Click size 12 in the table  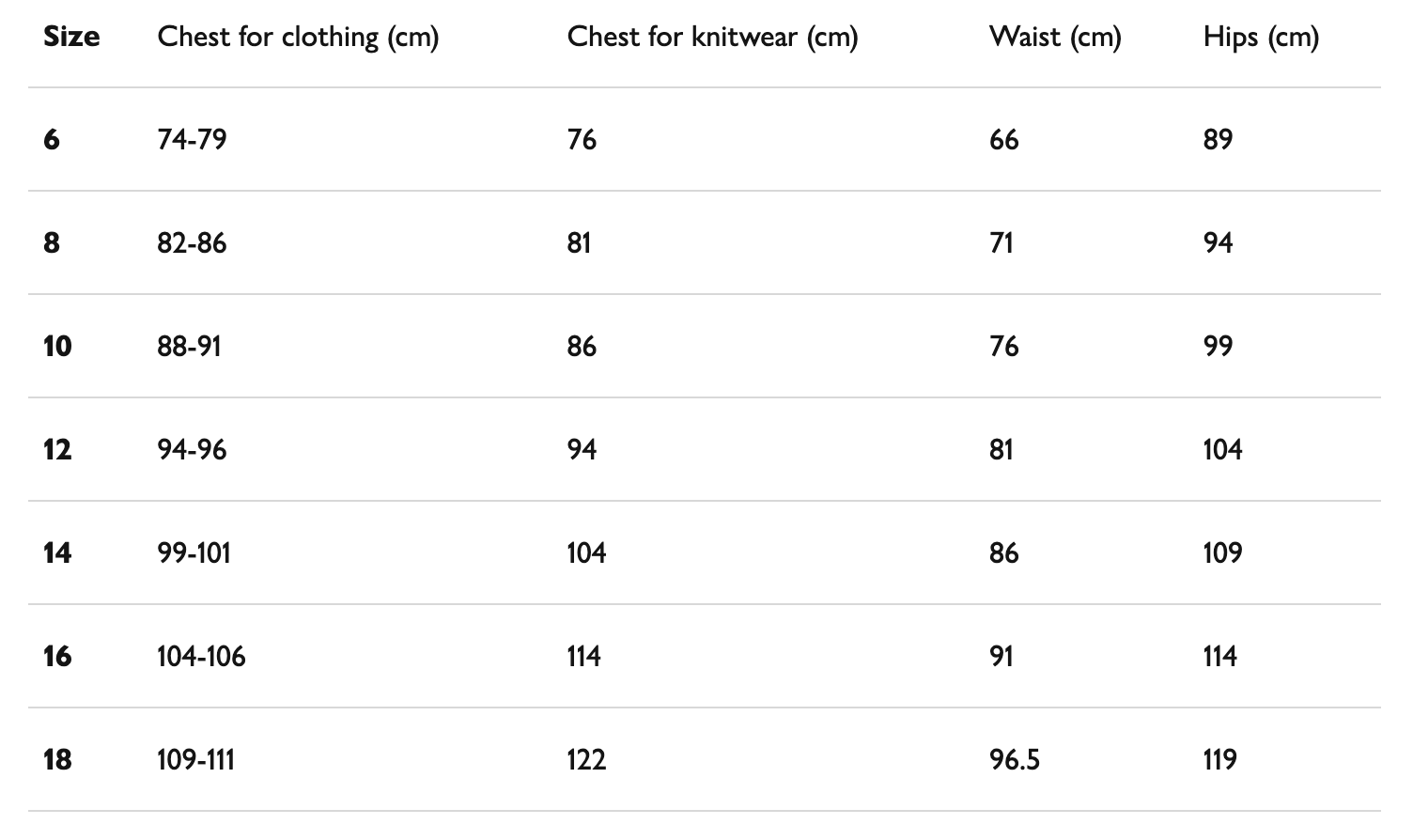(x=57, y=450)
